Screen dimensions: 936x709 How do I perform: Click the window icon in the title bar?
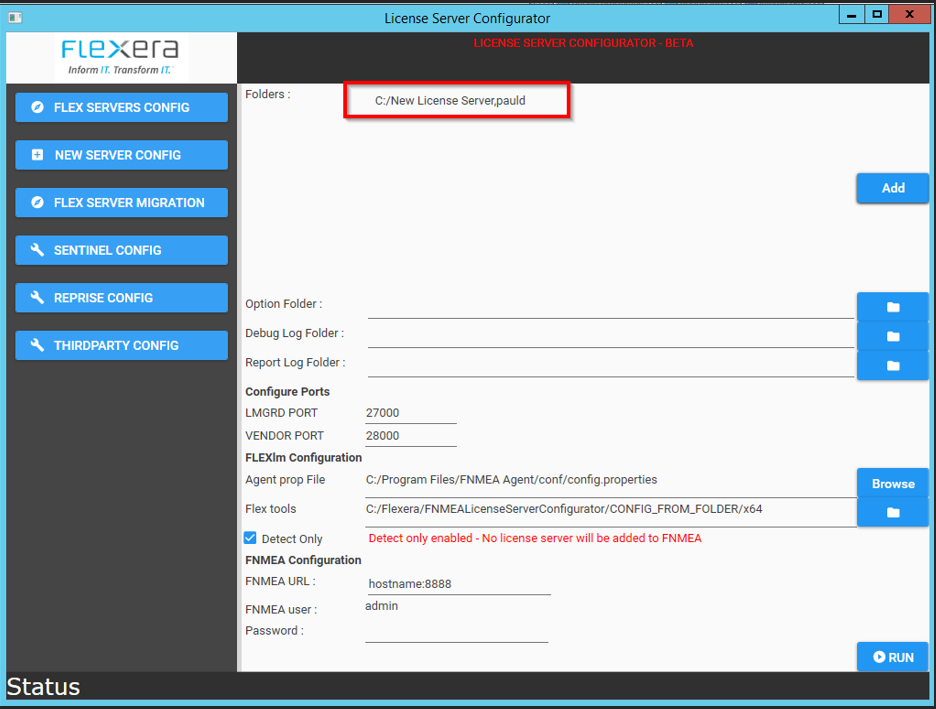pyautogui.click(x=16, y=18)
